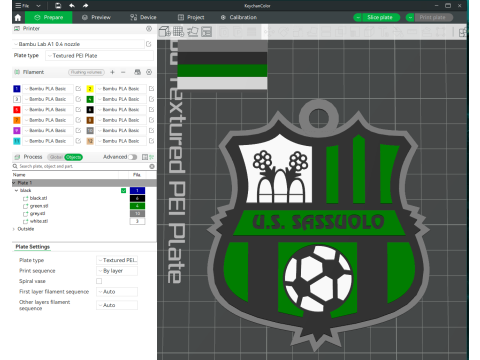
Task: Switch to the Prepare tab
Action: point(48,17)
